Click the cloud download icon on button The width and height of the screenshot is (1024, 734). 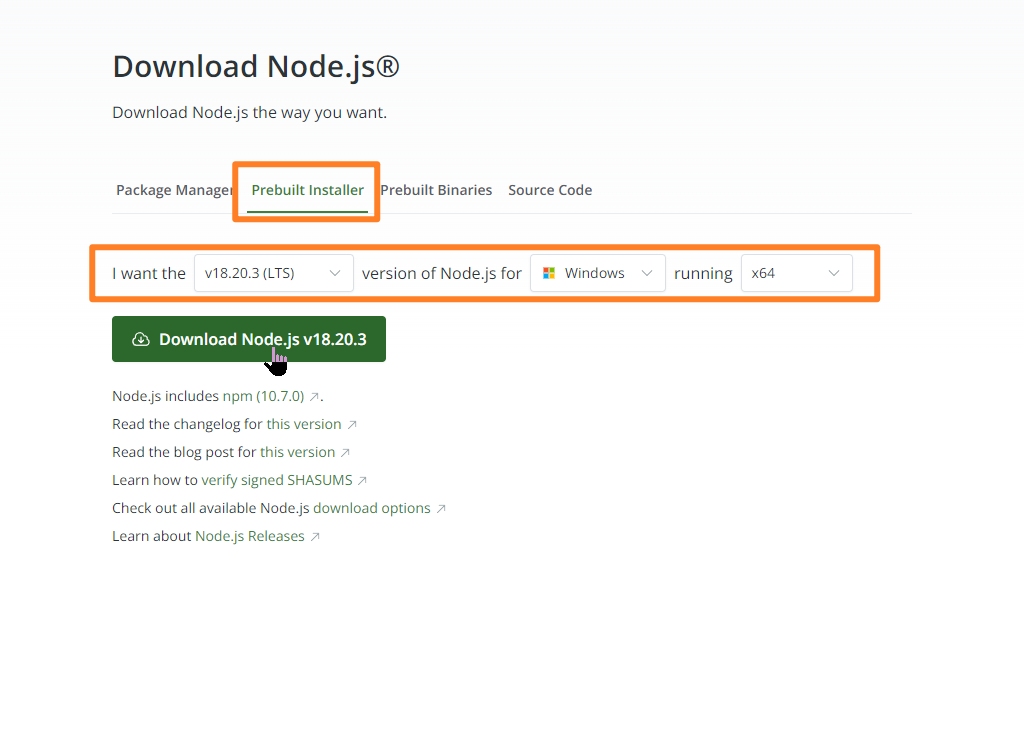click(x=140, y=339)
